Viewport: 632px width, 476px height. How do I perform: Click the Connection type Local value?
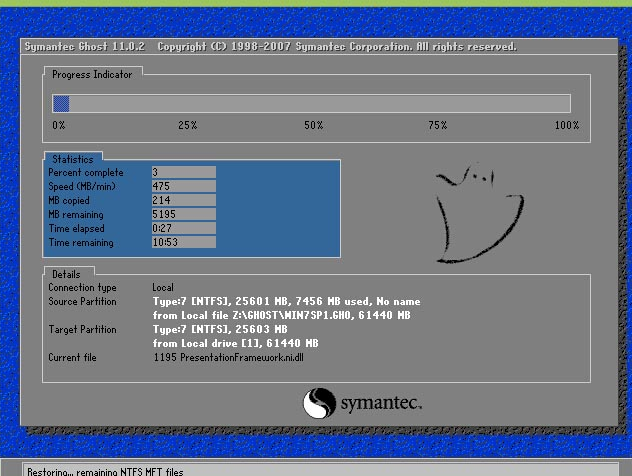tap(162, 288)
